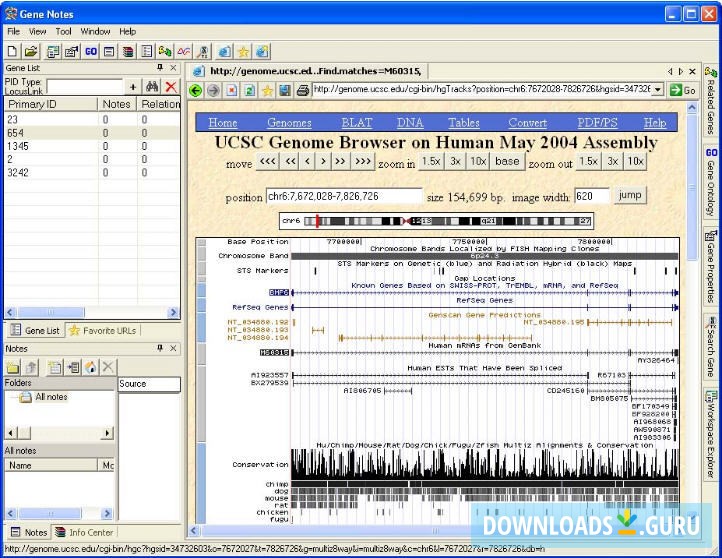Click the image width field
The image size is (722, 558).
pyautogui.click(x=592, y=196)
